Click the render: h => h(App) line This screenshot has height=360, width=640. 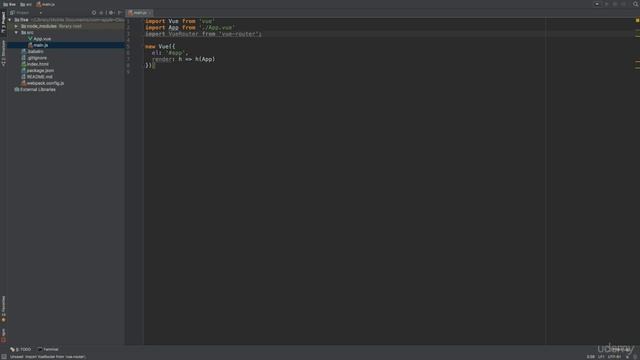(x=183, y=59)
